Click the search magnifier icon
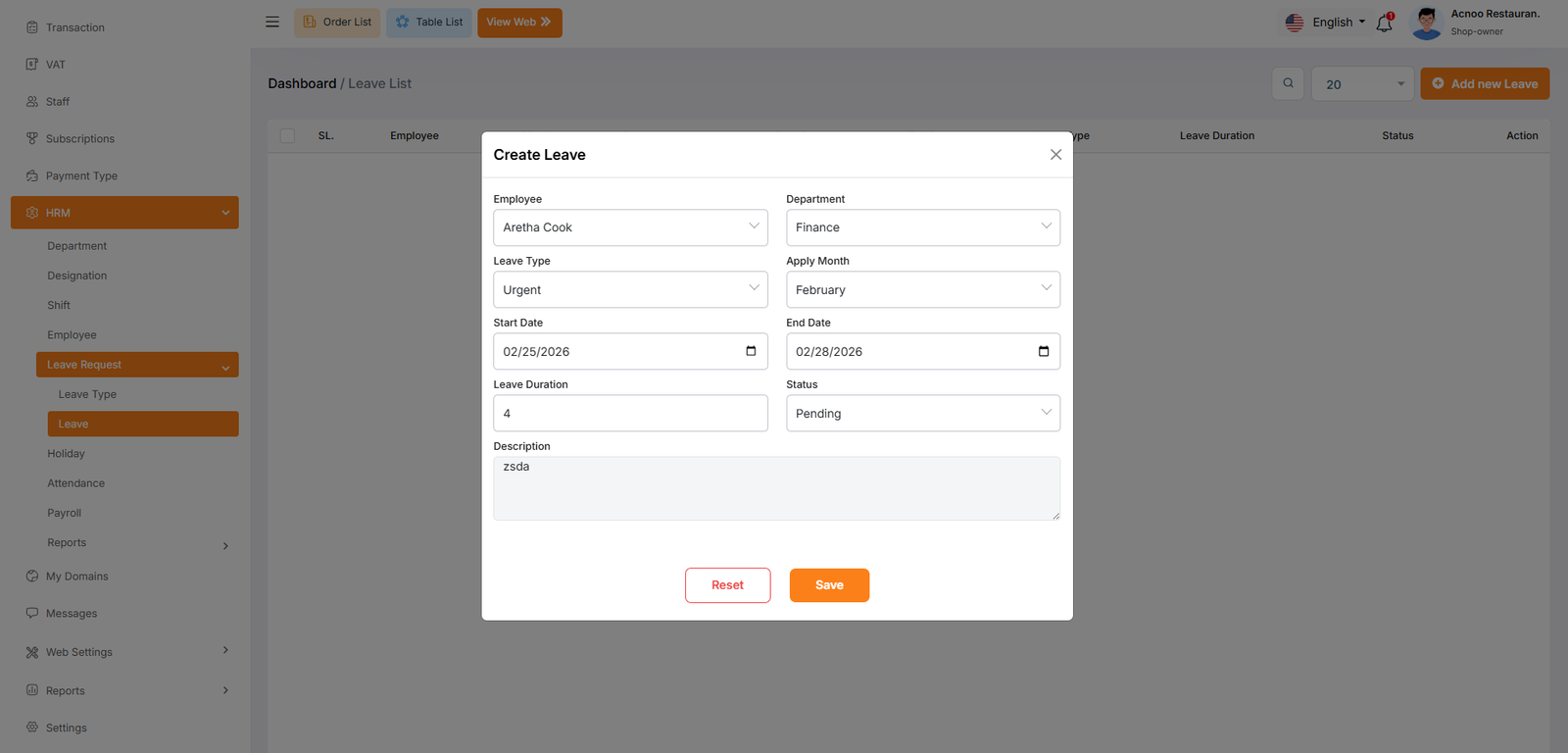Image resolution: width=1568 pixels, height=753 pixels. click(1288, 83)
